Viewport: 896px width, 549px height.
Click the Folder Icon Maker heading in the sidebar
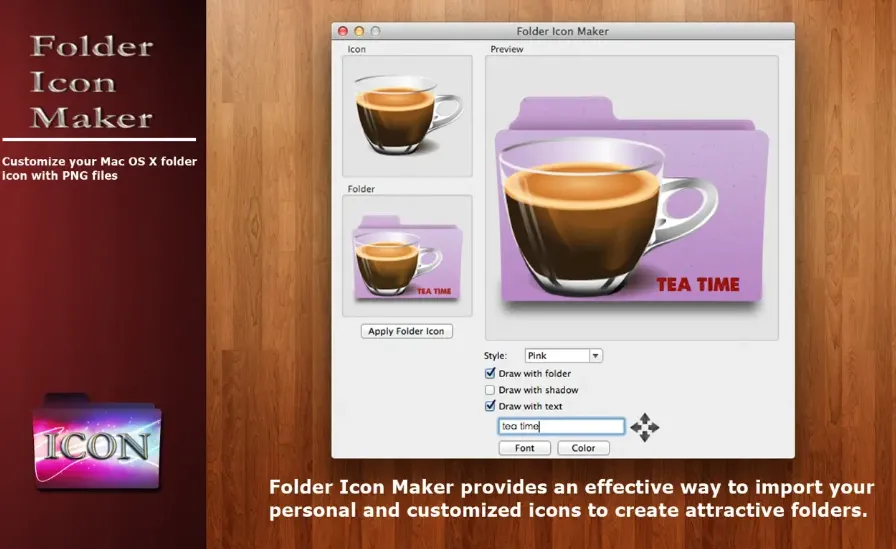91,82
